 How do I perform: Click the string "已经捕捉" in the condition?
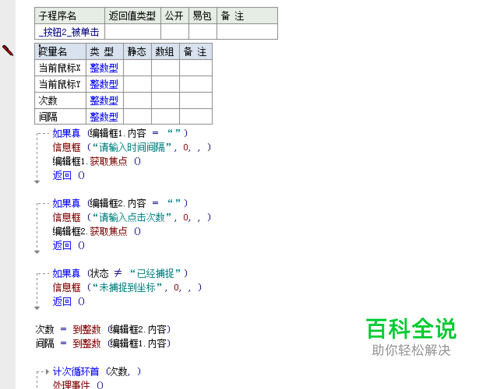(x=156, y=273)
